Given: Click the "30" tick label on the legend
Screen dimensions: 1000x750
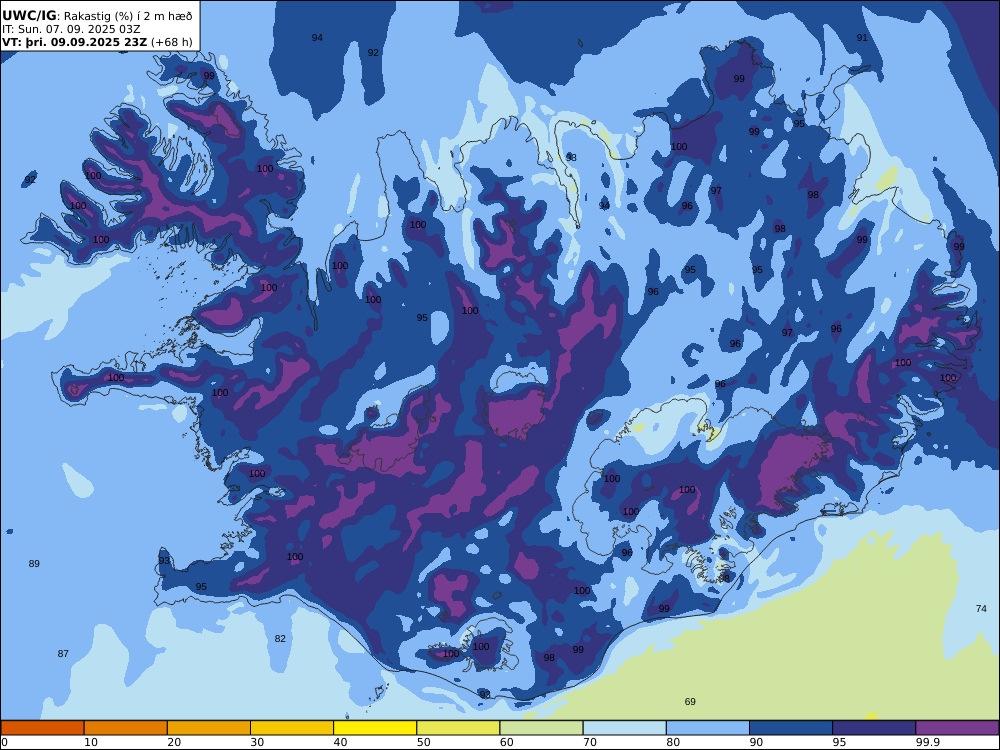Looking at the screenshot, I should point(257,742).
